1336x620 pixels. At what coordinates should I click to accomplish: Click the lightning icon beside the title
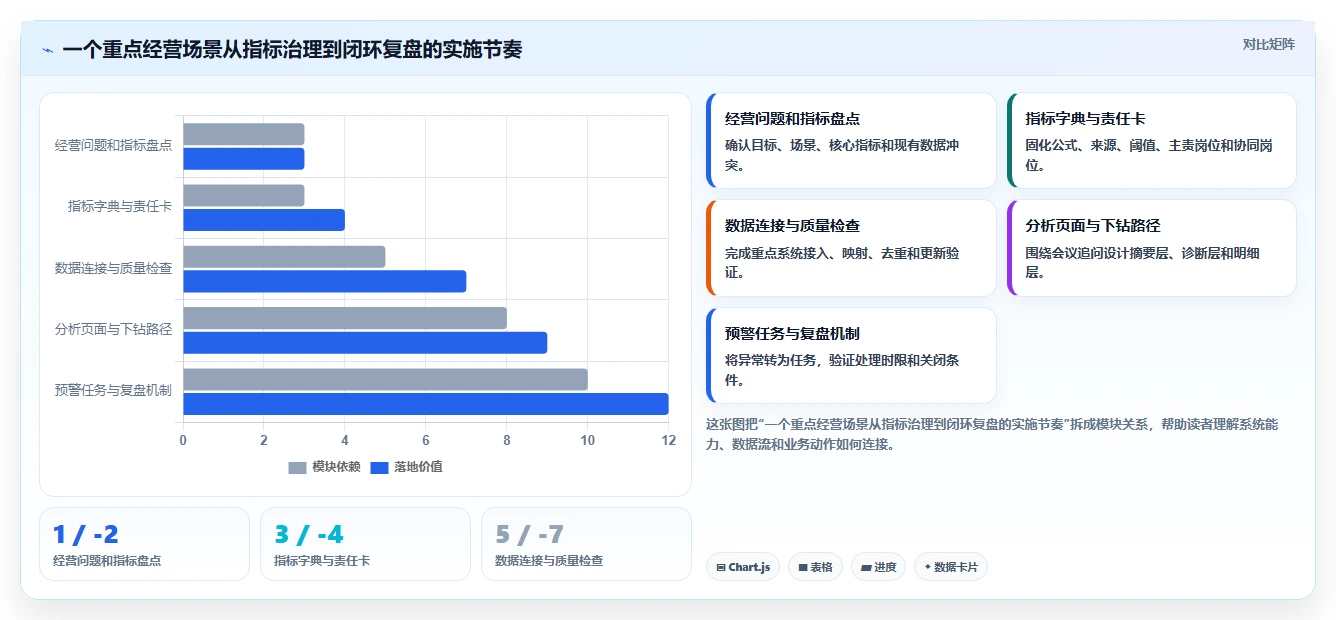point(48,50)
